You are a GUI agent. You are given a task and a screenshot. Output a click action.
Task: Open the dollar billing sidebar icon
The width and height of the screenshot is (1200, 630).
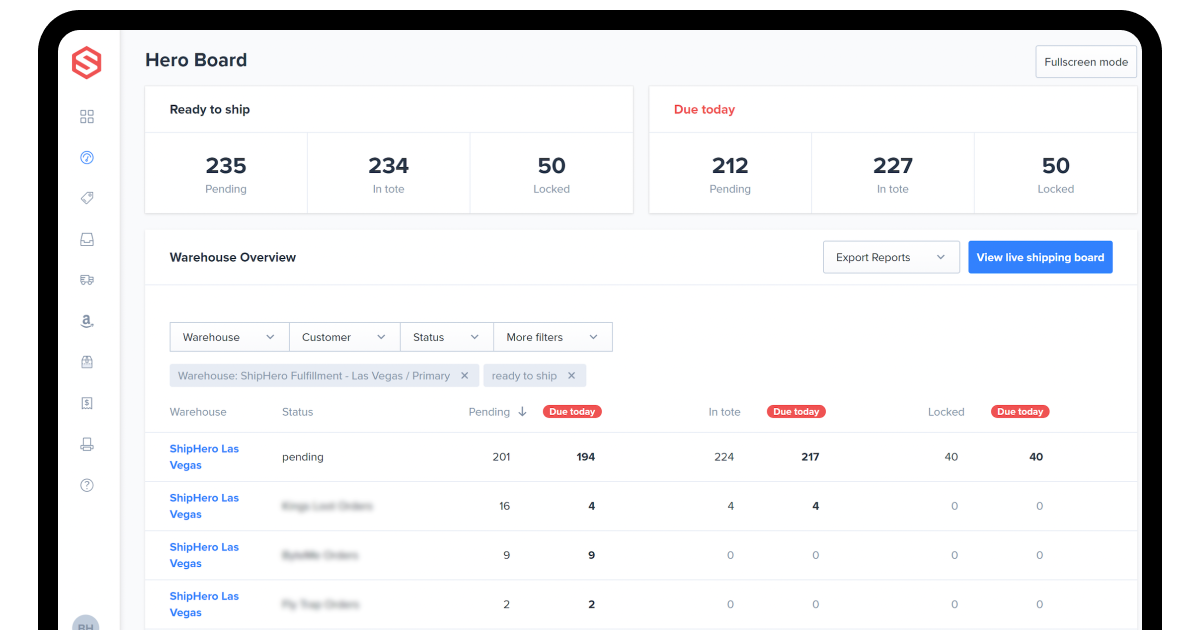click(x=87, y=403)
